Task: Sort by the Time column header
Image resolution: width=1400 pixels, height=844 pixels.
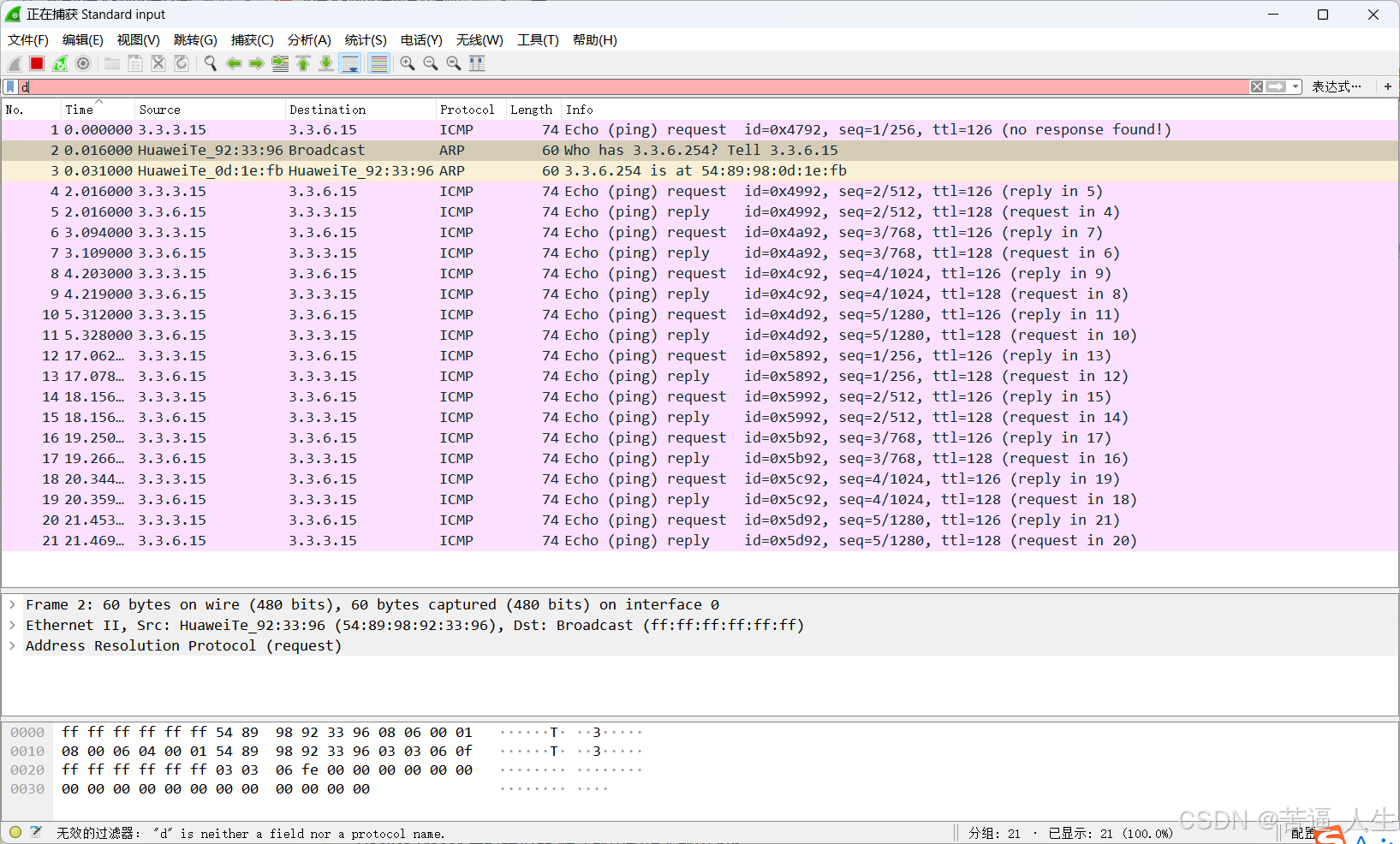Action: 98,110
